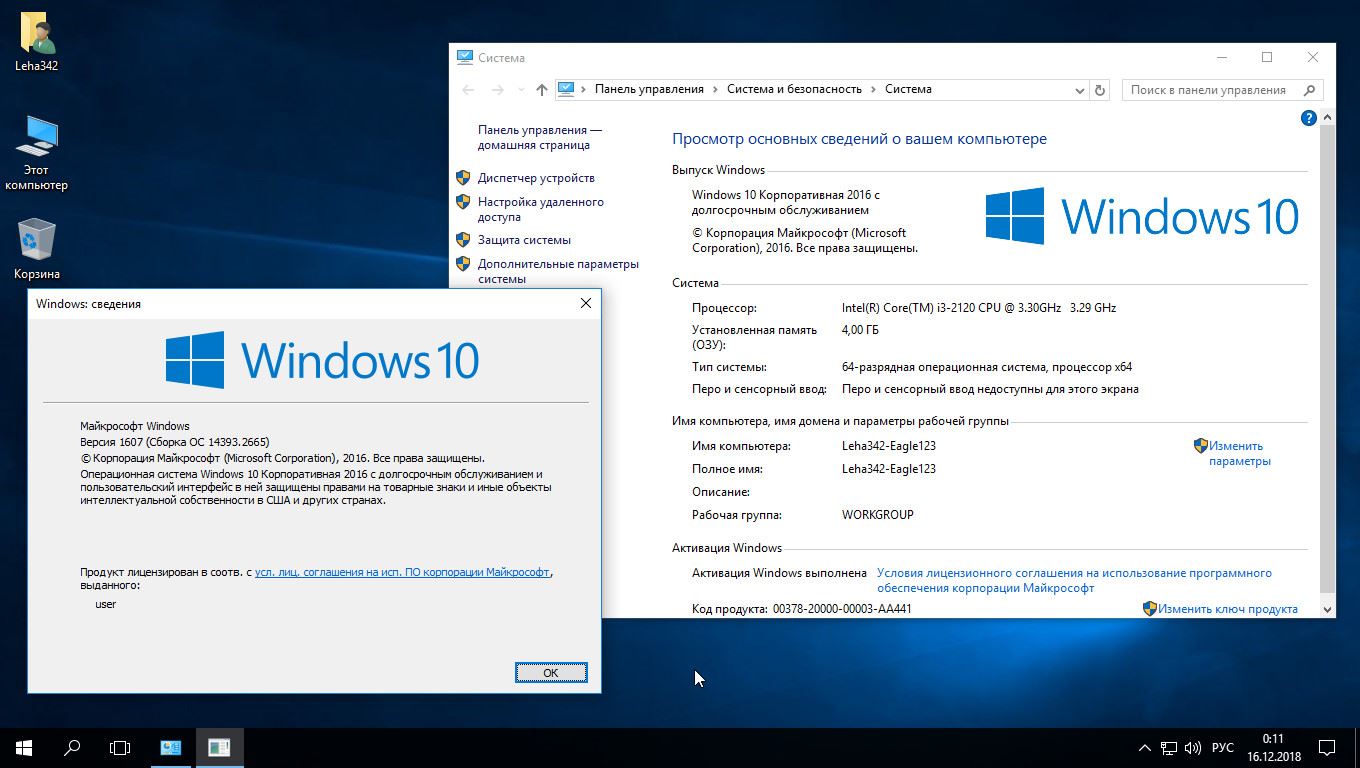This screenshot has width=1360, height=768.
Task: Maximize the Система window
Action: pos(1267,57)
